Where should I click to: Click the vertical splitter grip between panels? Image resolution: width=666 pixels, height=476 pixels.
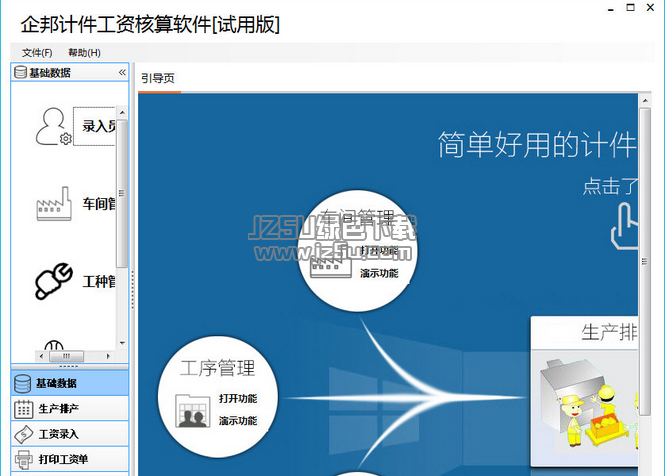coord(133,291)
